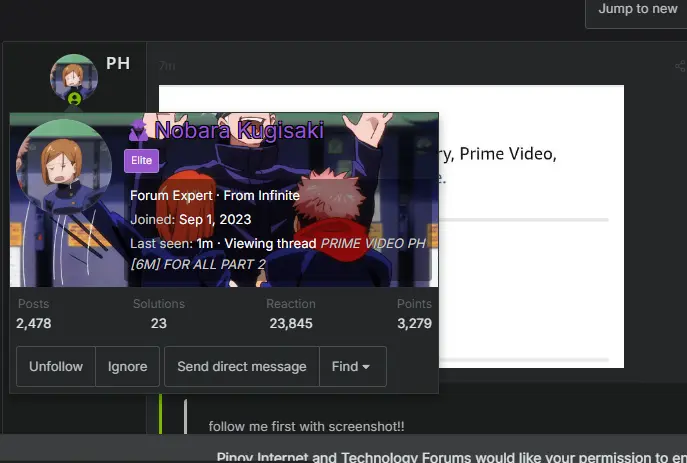Send direct message to this member
Viewport: 687px width, 463px height.
pyautogui.click(x=242, y=366)
